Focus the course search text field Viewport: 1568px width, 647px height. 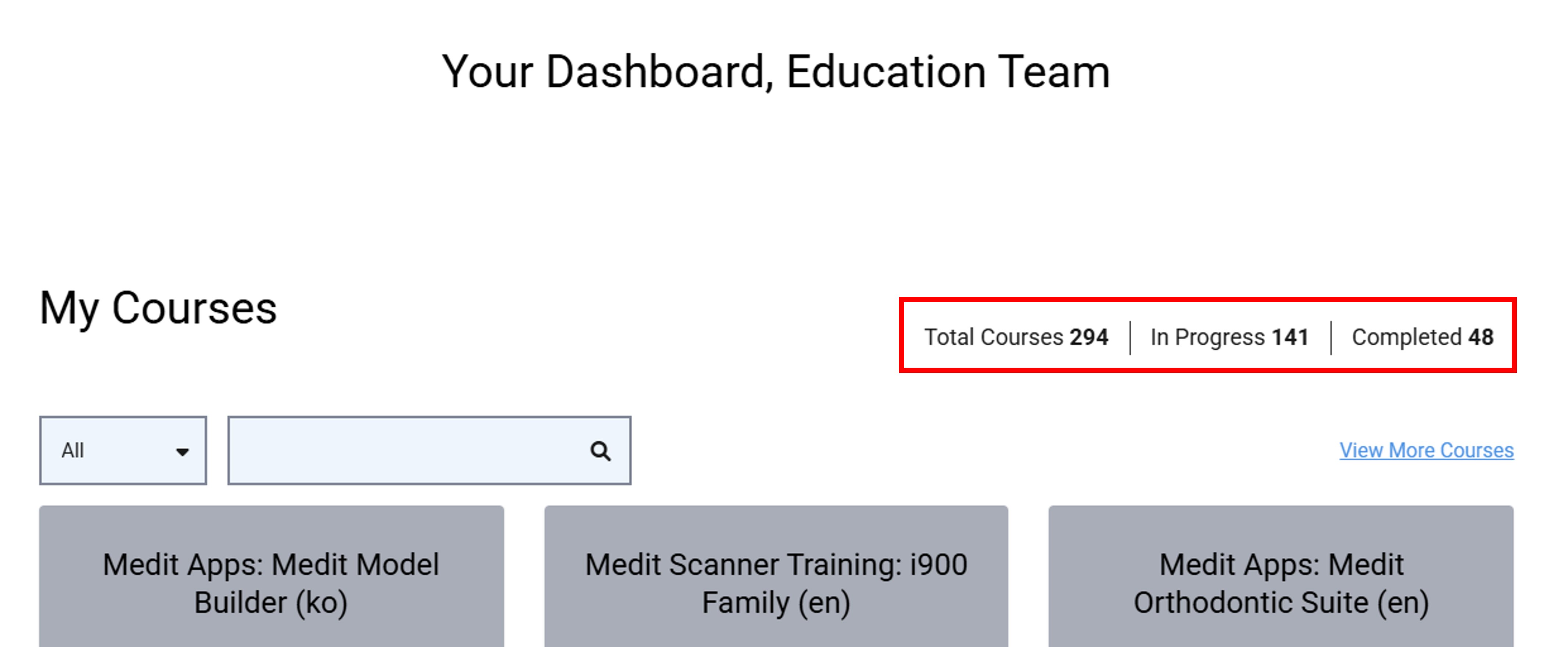pos(429,450)
